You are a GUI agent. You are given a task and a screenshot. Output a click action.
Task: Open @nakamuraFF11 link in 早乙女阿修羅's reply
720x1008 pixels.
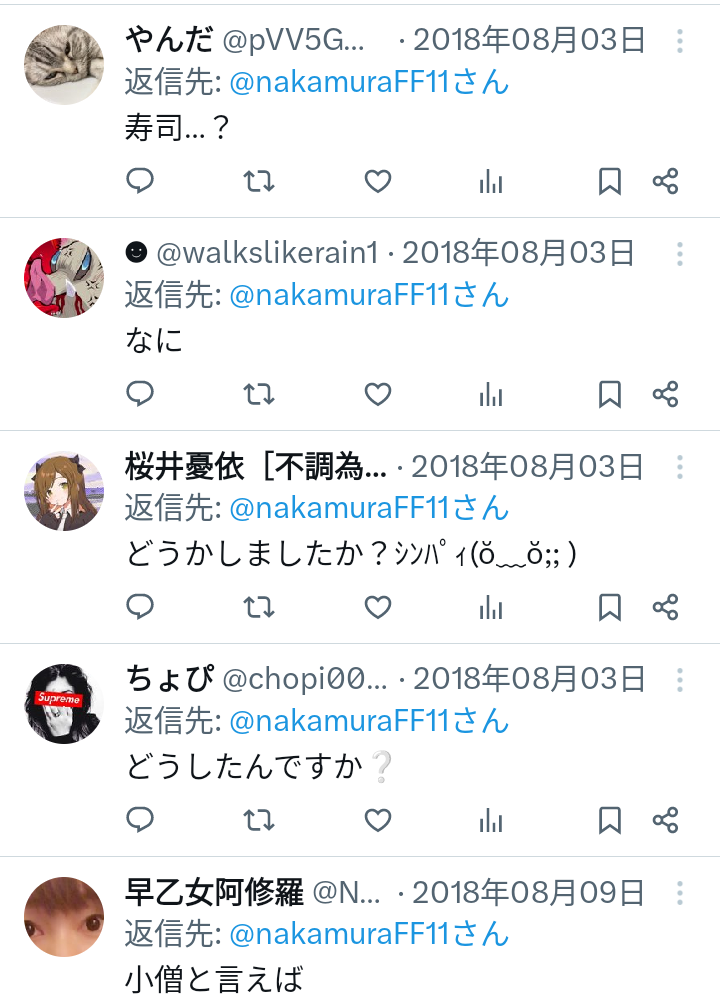point(369,934)
